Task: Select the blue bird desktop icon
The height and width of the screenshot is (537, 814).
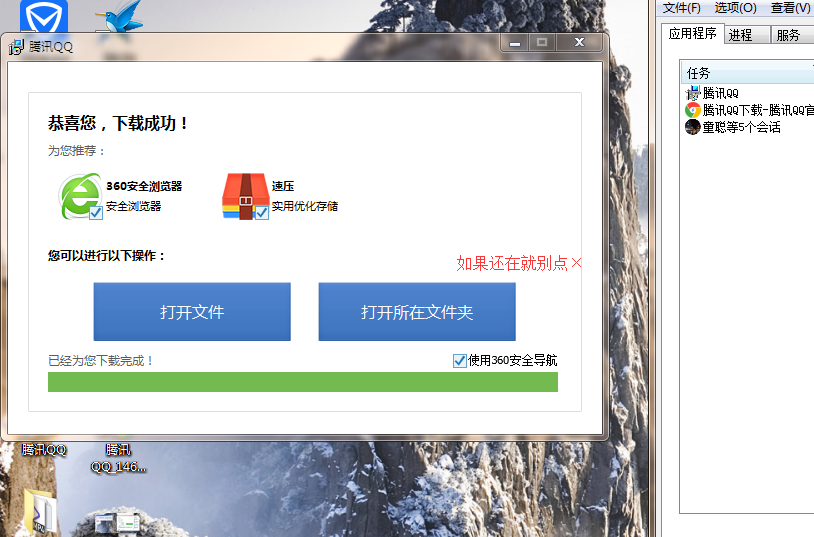Action: coord(120,17)
